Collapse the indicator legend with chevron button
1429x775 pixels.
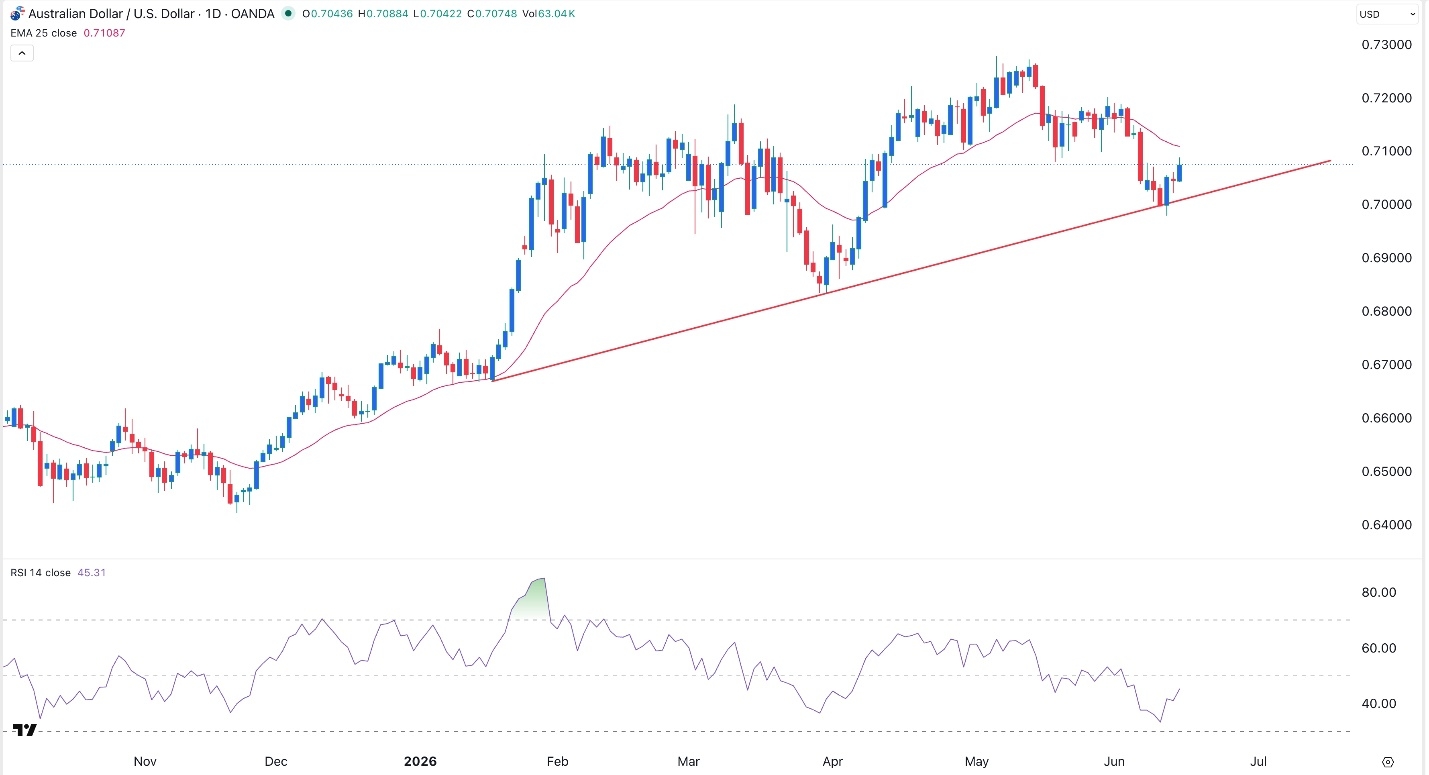[22, 53]
